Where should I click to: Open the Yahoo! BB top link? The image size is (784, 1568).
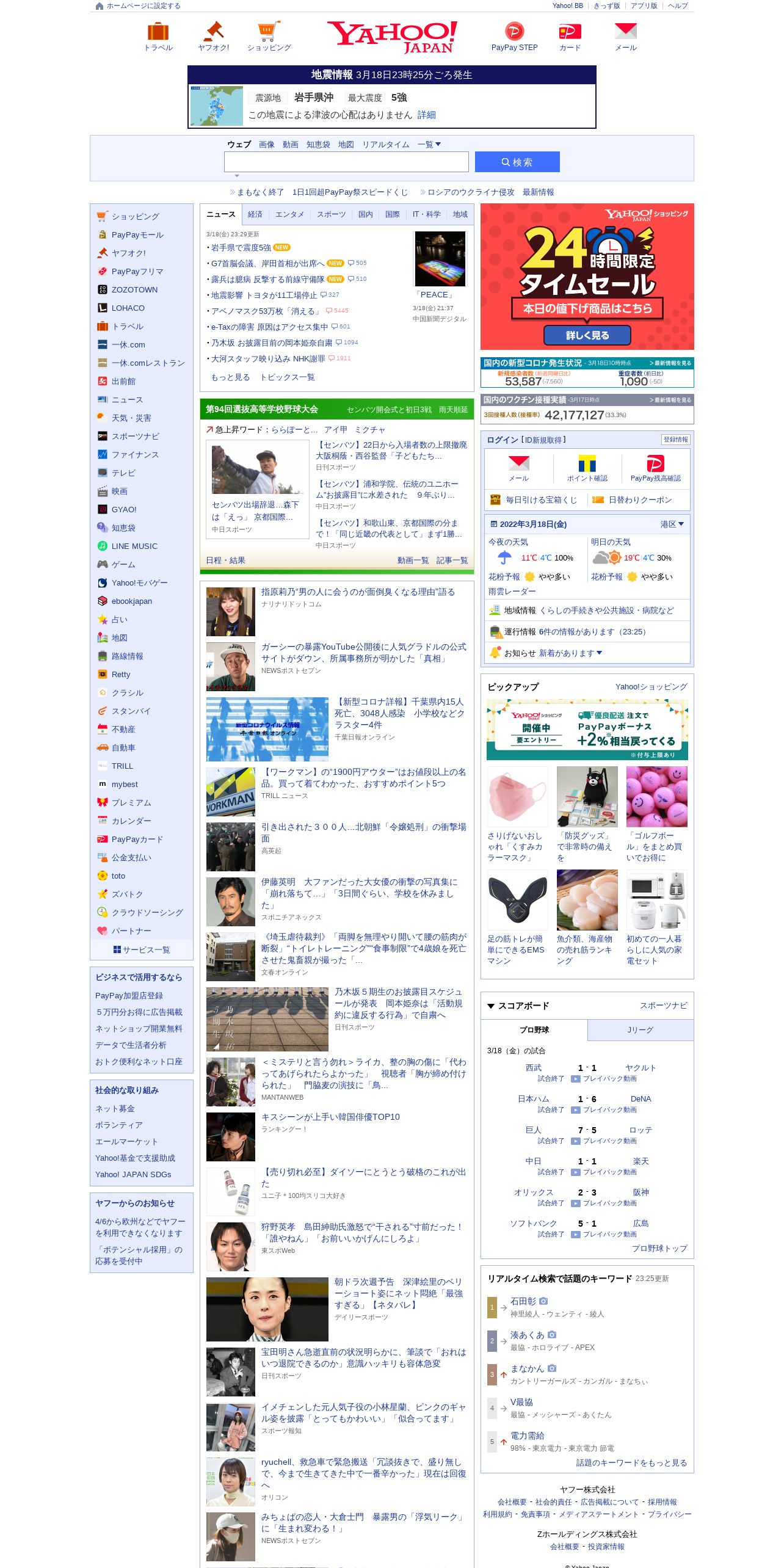[x=567, y=6]
